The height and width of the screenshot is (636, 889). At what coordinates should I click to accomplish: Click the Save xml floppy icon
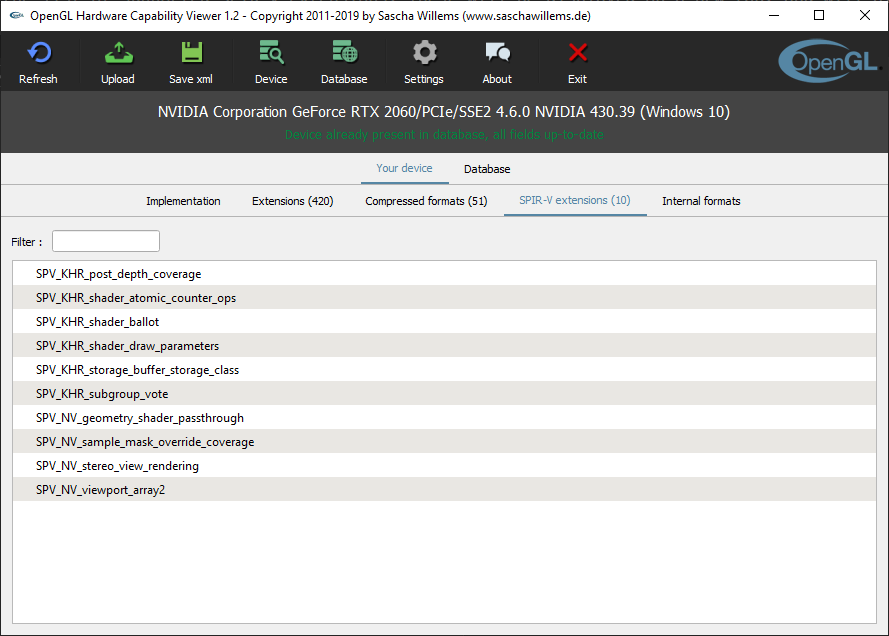coord(192,53)
